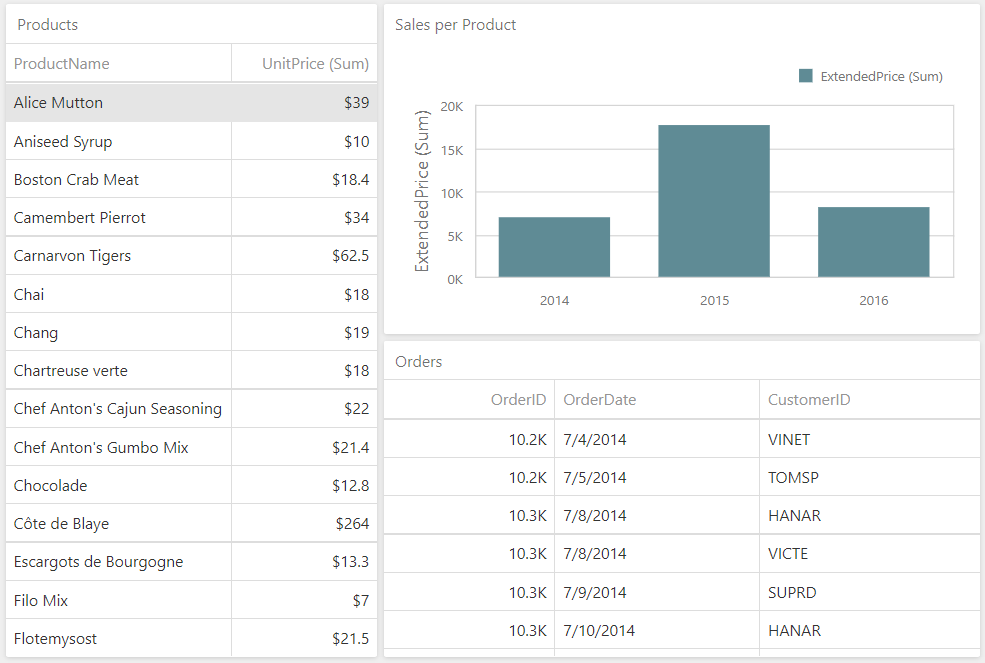Click the ExtendedPrice (Sum) legend label
This screenshot has width=985, height=663.
[x=881, y=76]
